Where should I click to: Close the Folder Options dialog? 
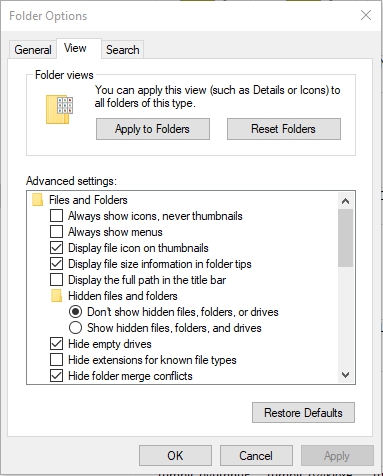click(366, 15)
